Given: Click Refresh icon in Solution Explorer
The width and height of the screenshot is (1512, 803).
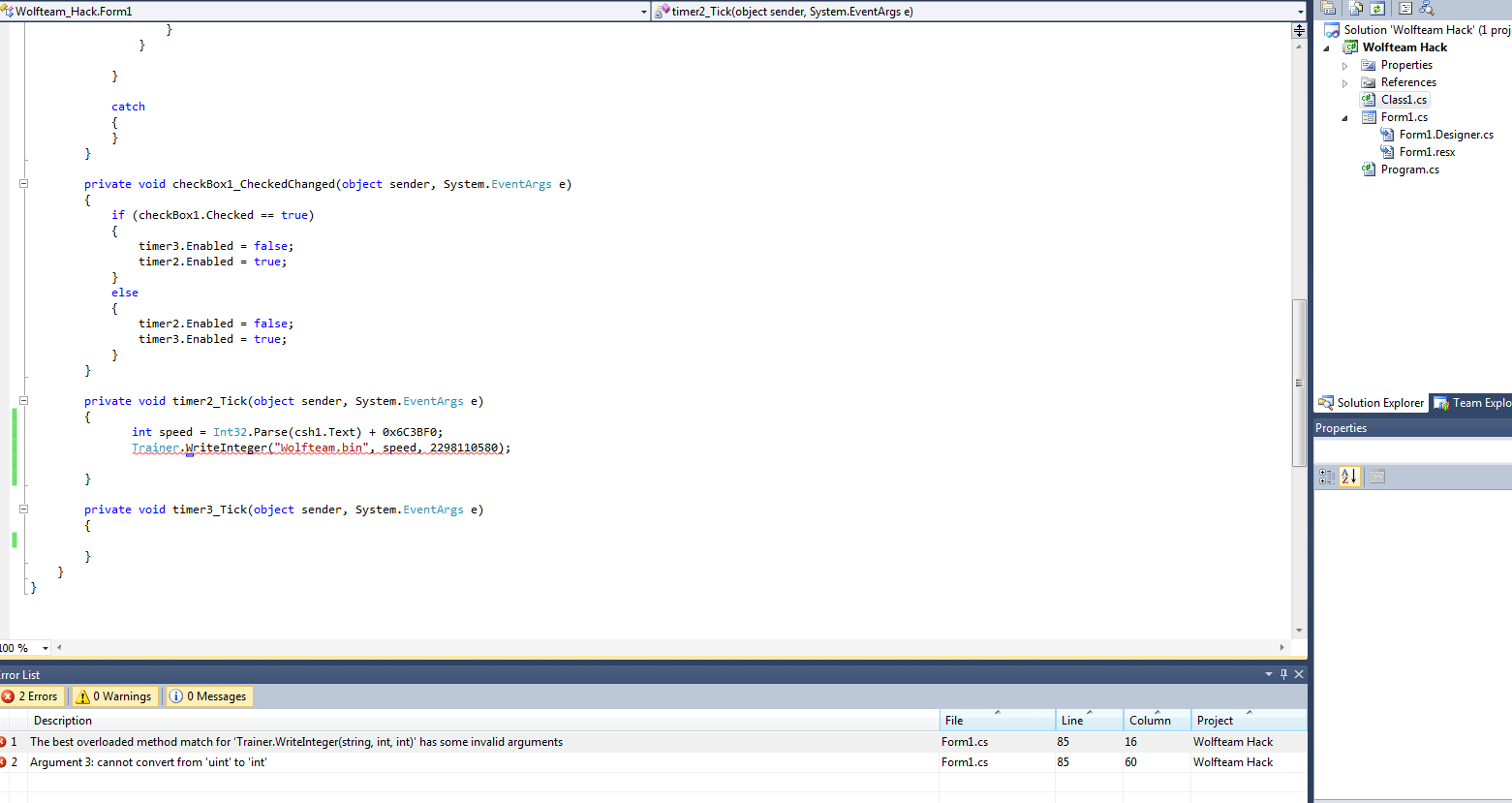Looking at the screenshot, I should (1376, 8).
